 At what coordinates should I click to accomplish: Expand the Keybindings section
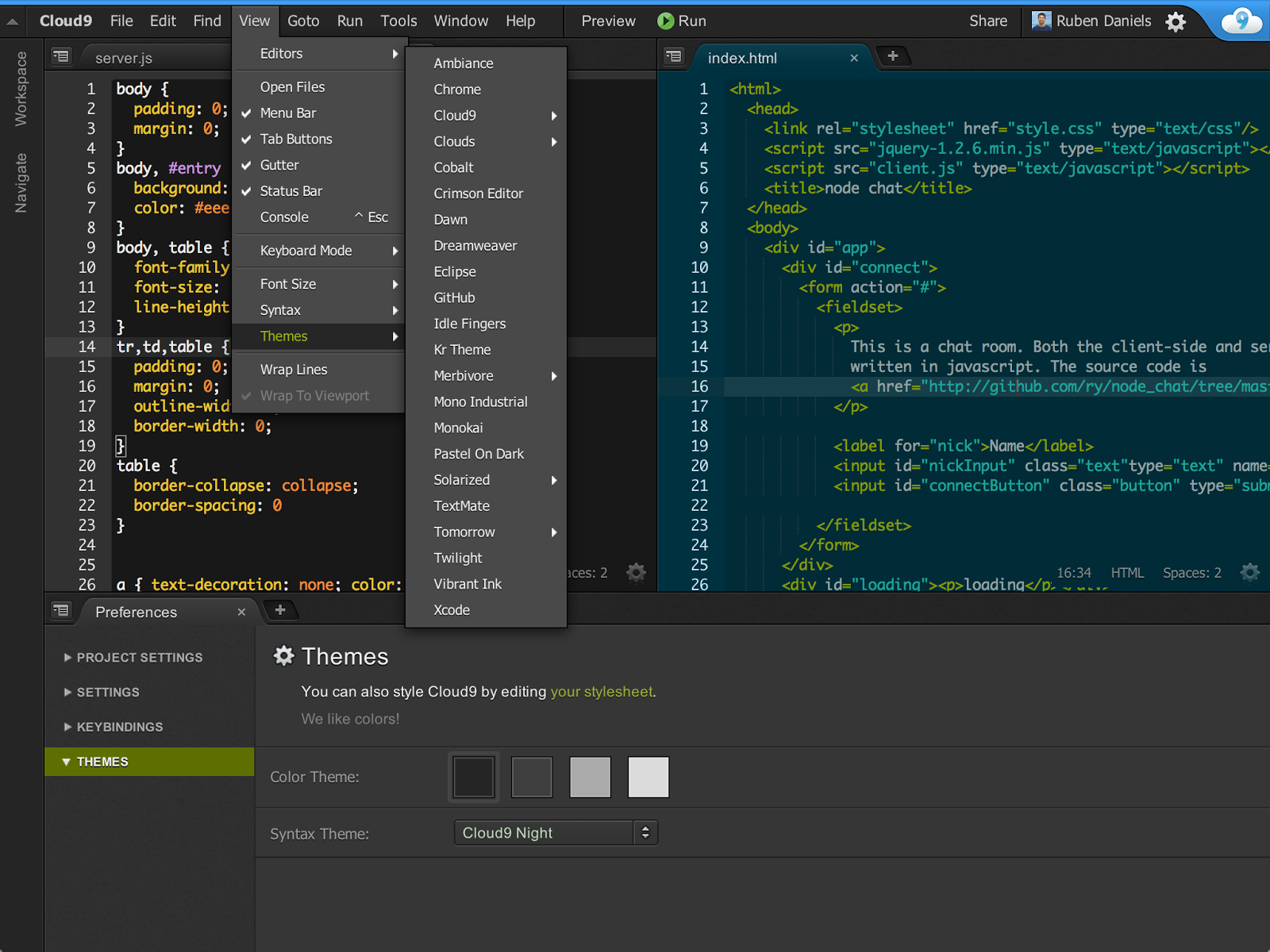(119, 727)
